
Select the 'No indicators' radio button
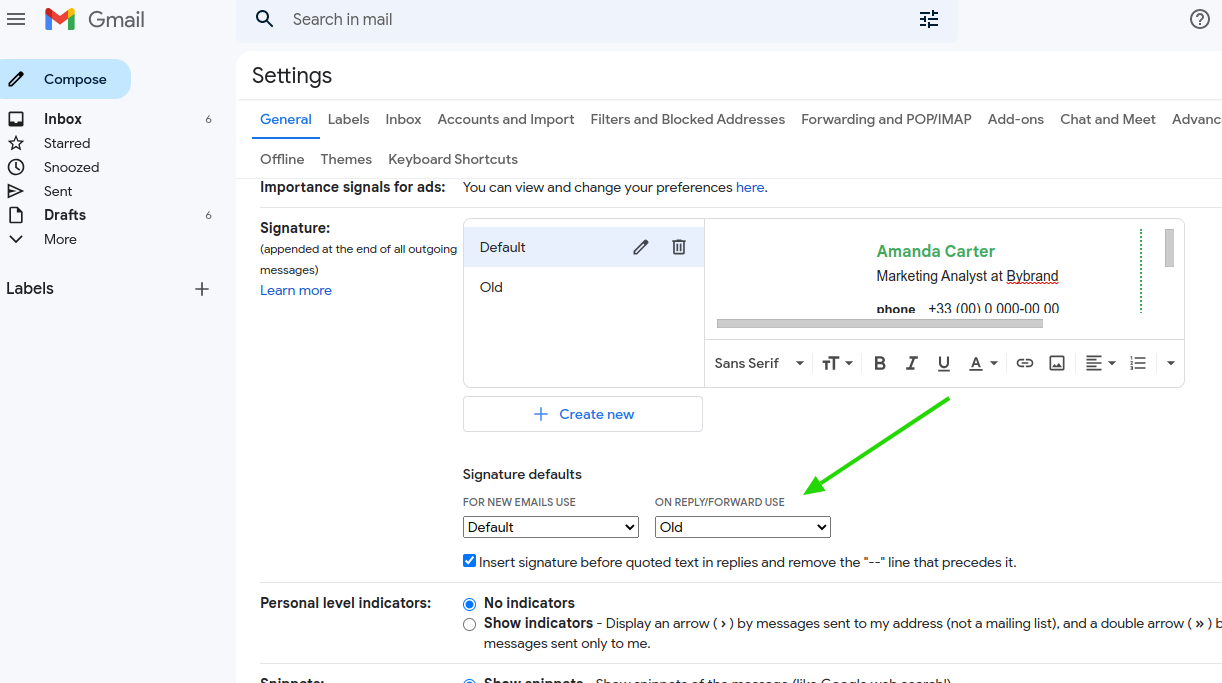coord(469,603)
